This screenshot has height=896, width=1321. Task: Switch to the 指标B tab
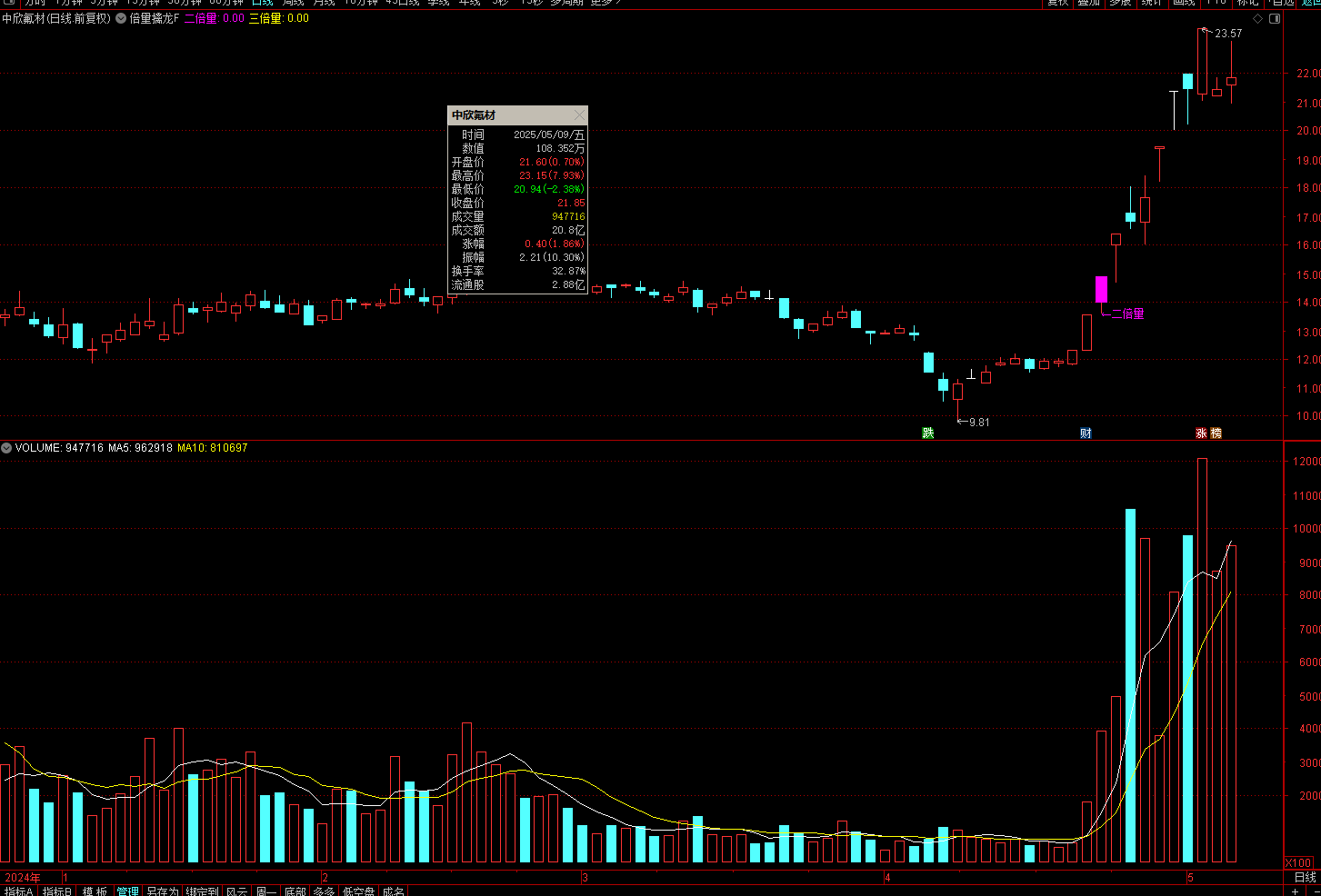pos(56,891)
